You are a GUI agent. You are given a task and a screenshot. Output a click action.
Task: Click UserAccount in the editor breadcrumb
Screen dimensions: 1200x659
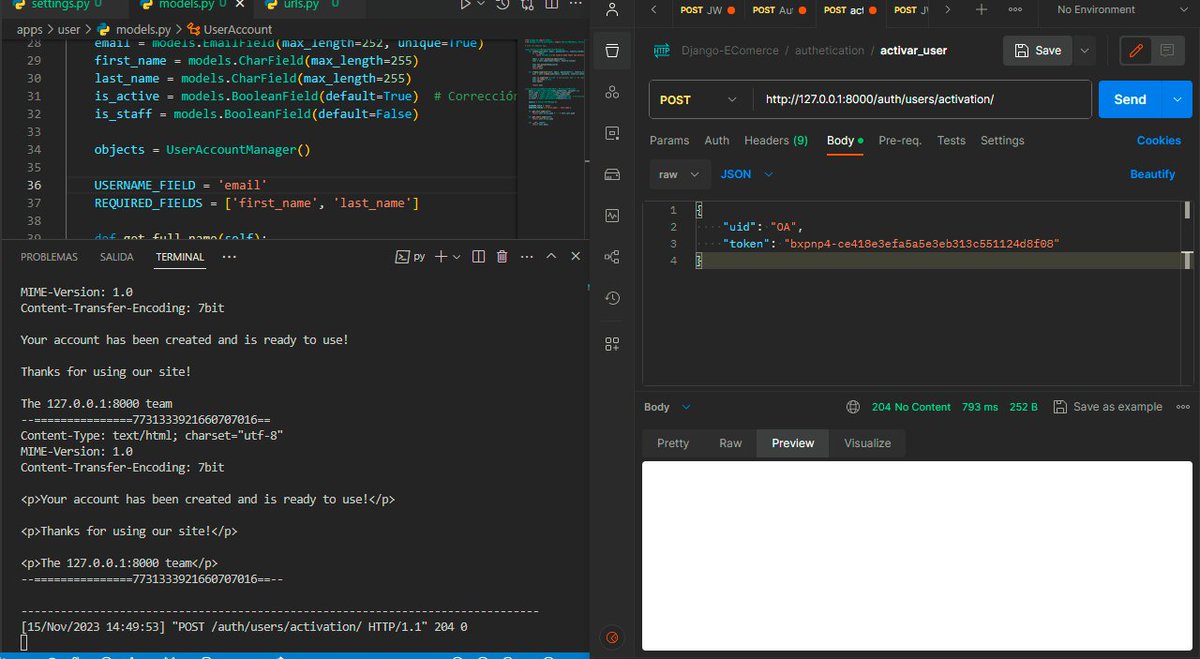point(229,30)
